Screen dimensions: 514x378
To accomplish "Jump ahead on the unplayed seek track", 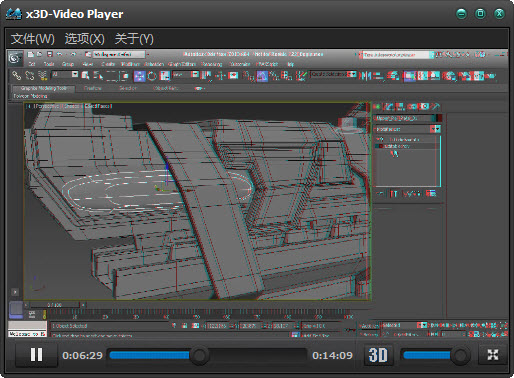I will pos(257,355).
